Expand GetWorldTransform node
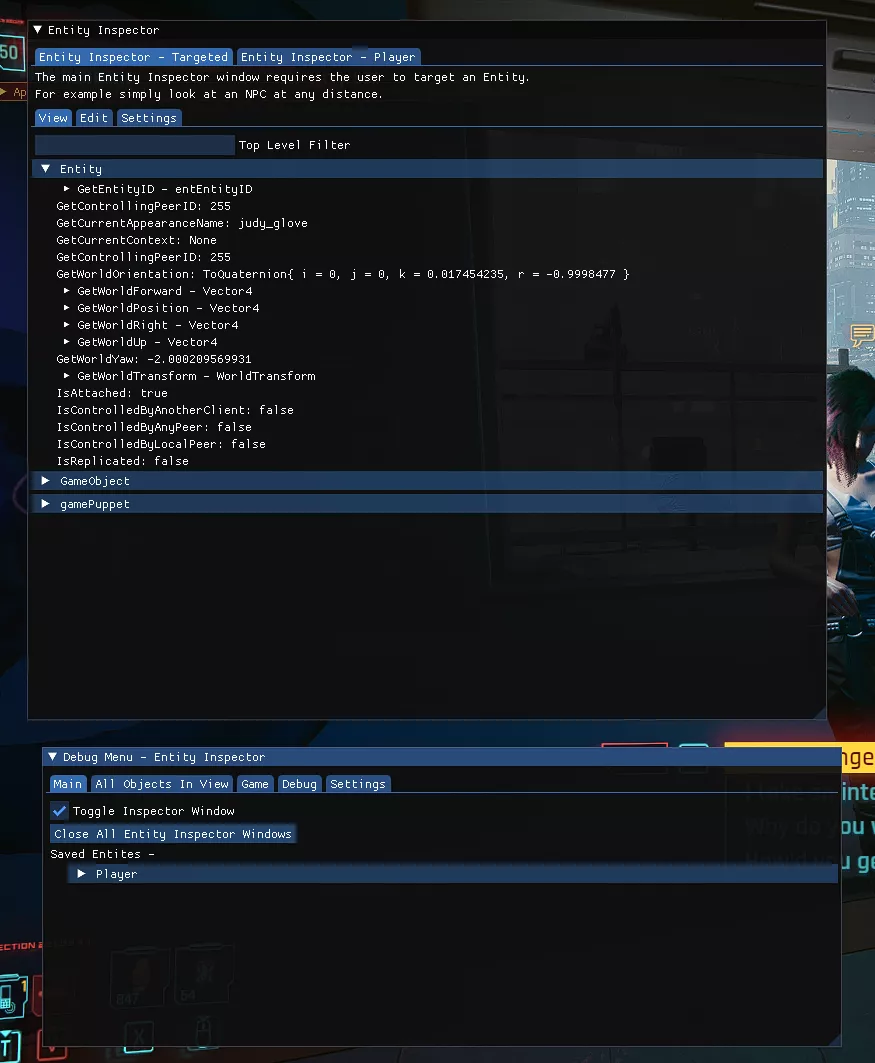Screen dimensions: 875x1063 tap(67, 376)
